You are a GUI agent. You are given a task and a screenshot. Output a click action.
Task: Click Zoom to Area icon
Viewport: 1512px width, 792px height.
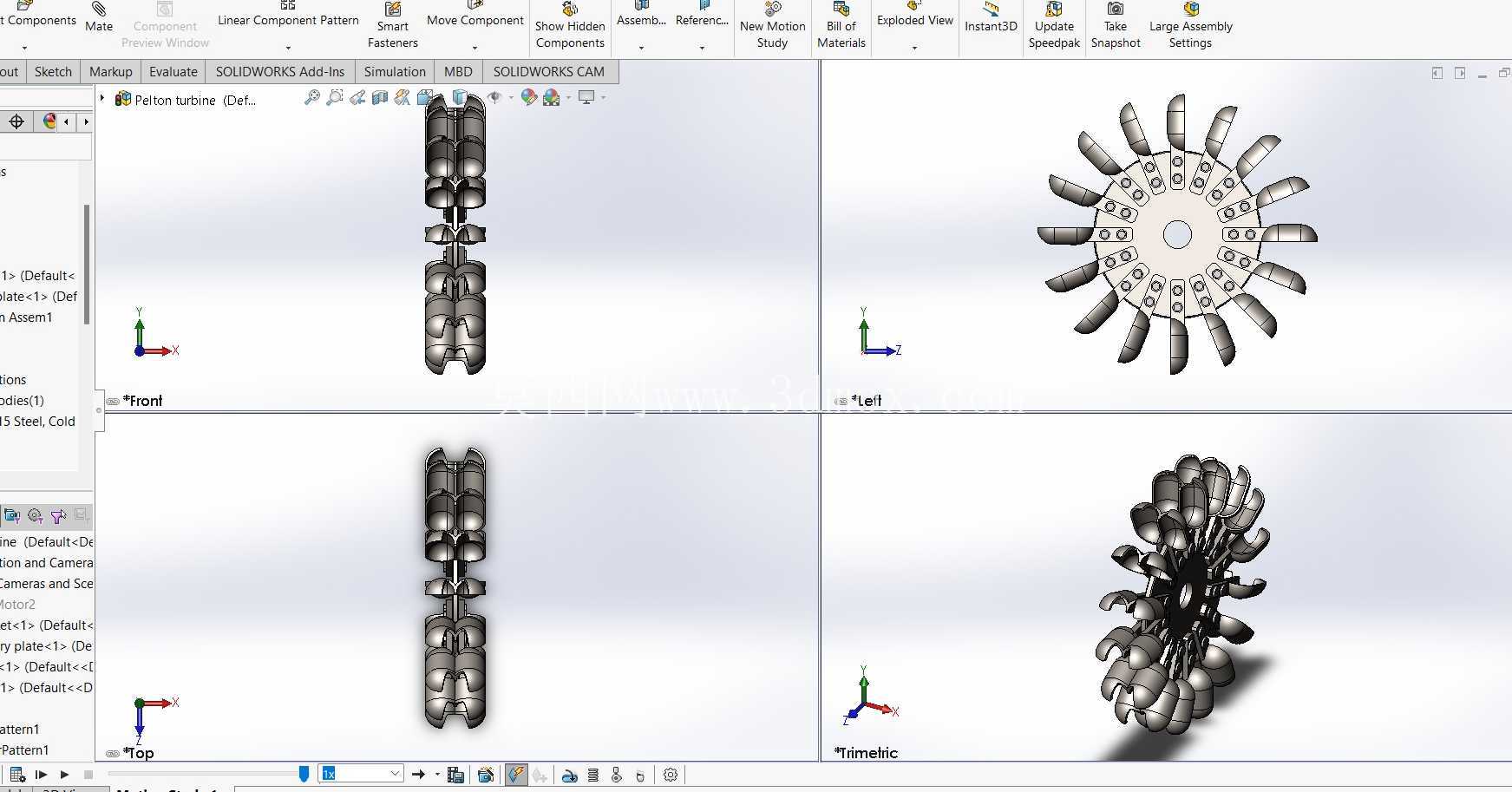click(335, 98)
